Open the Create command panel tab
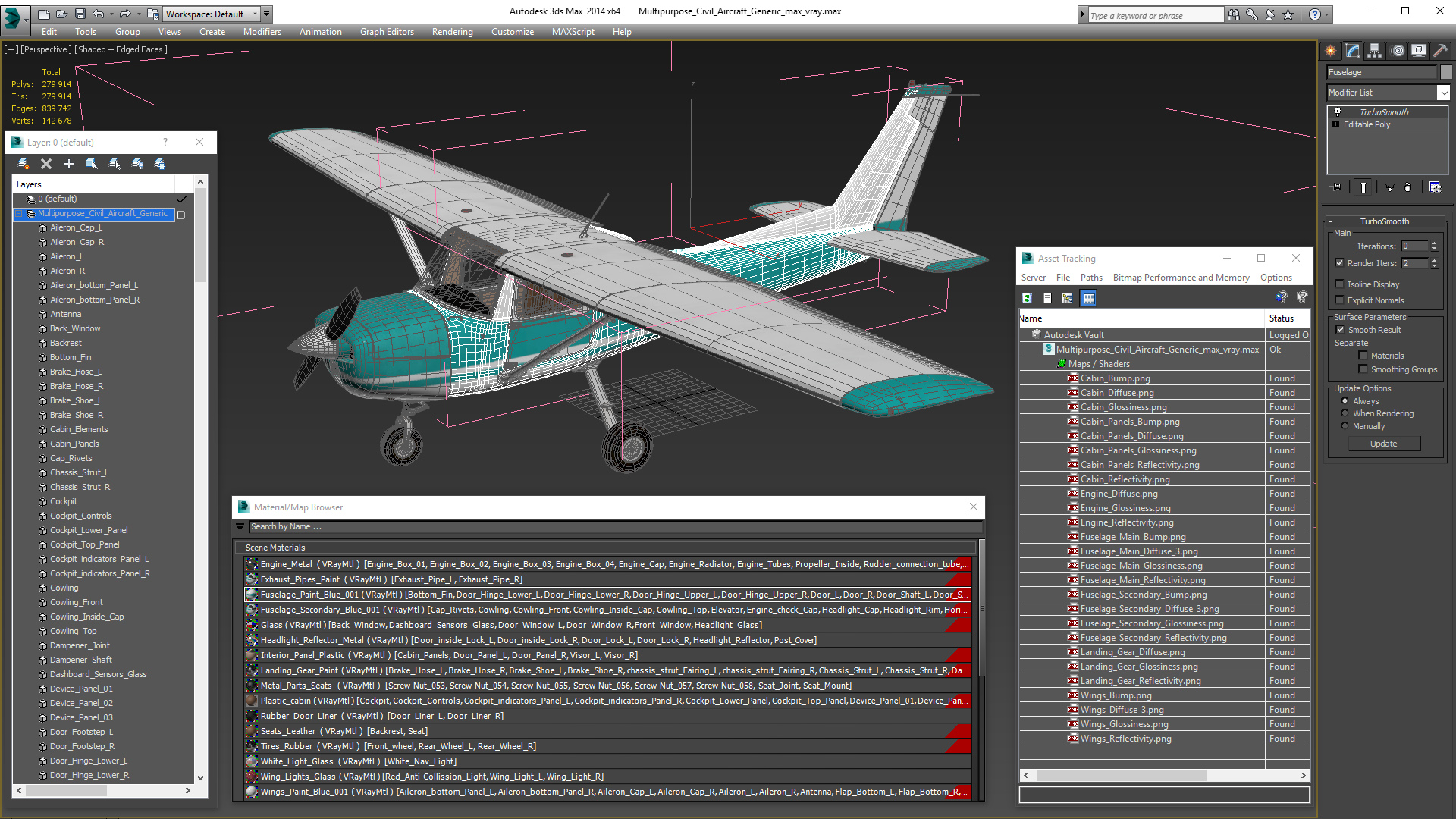This screenshot has width=1456, height=819. tap(1331, 51)
